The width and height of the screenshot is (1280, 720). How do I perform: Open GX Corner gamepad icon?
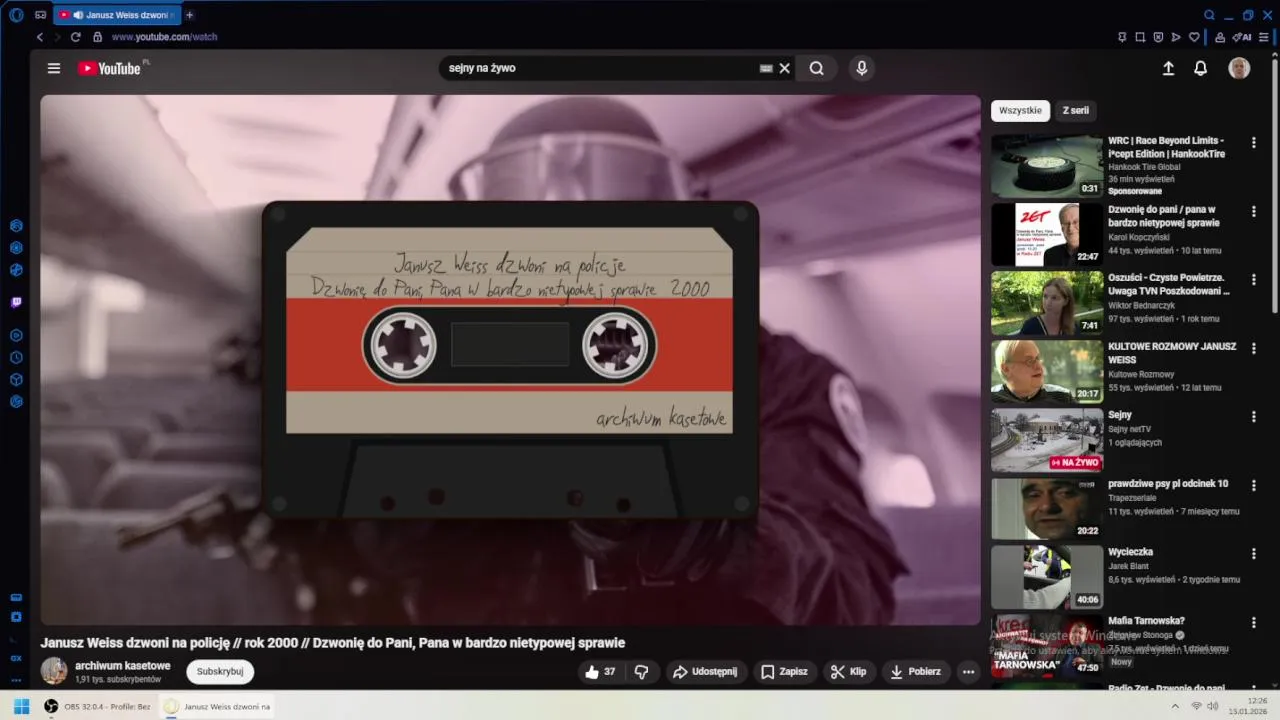40,15
